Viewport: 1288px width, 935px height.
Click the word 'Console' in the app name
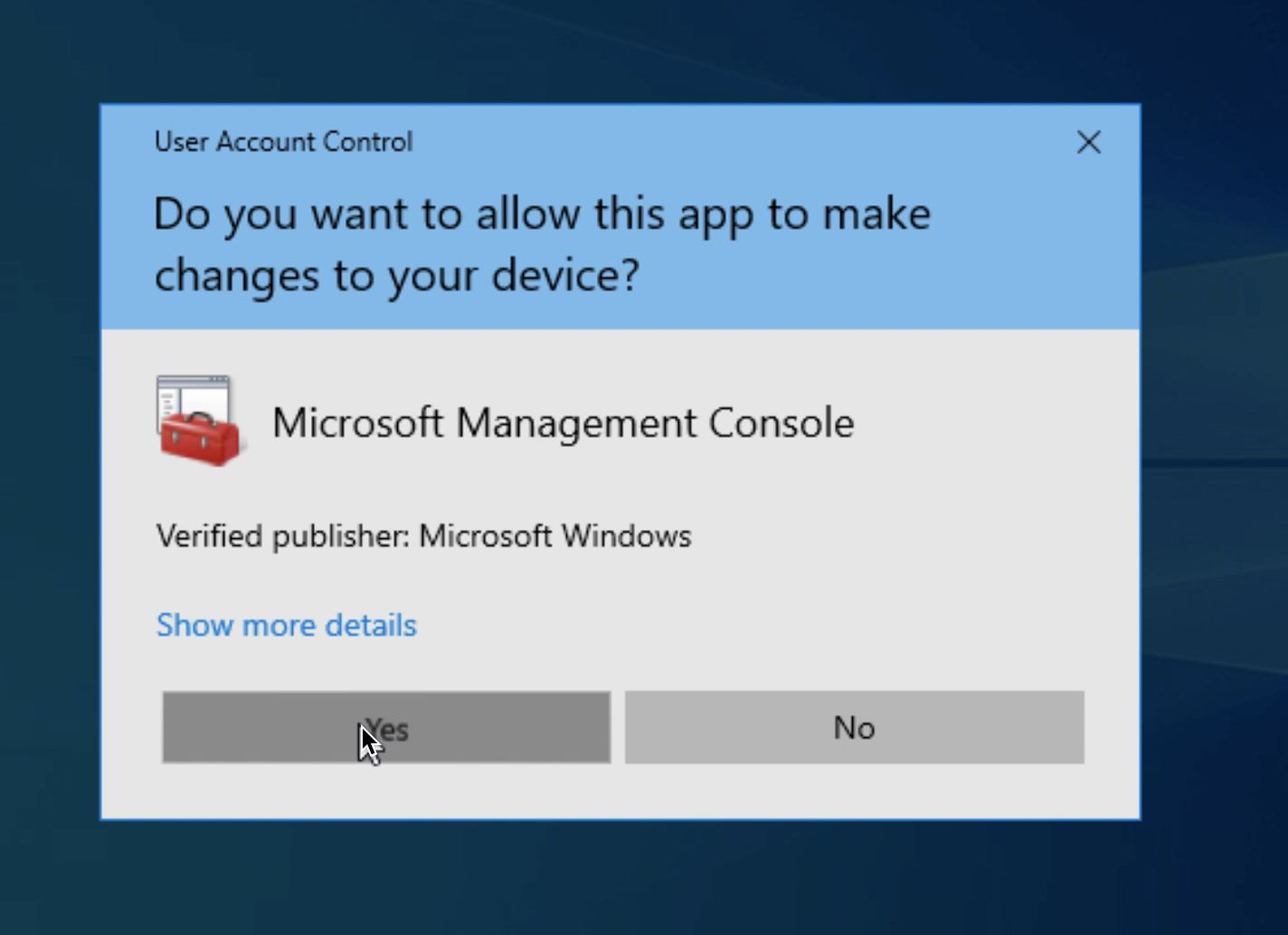pos(781,422)
